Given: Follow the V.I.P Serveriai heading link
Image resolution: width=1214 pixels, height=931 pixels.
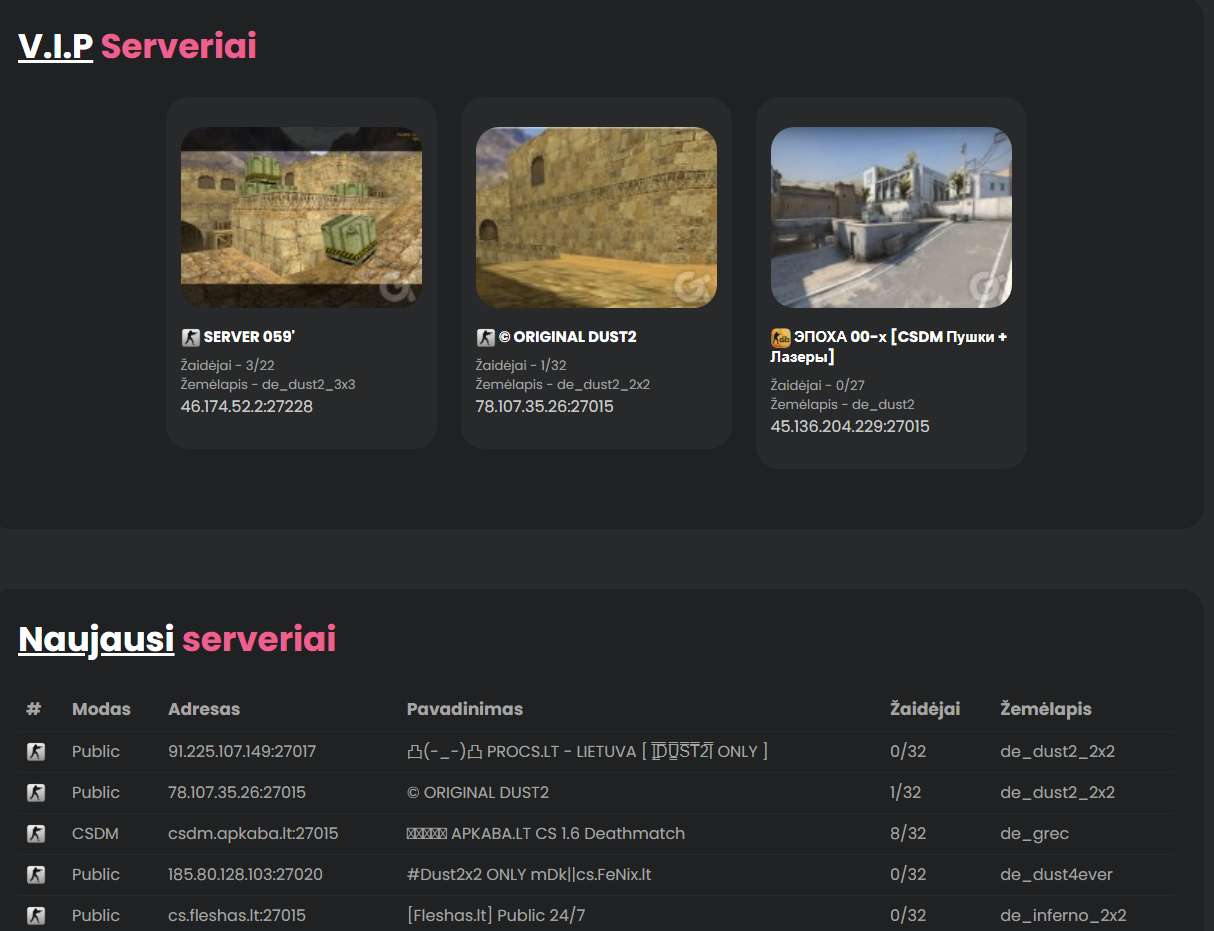Looking at the screenshot, I should pos(137,46).
